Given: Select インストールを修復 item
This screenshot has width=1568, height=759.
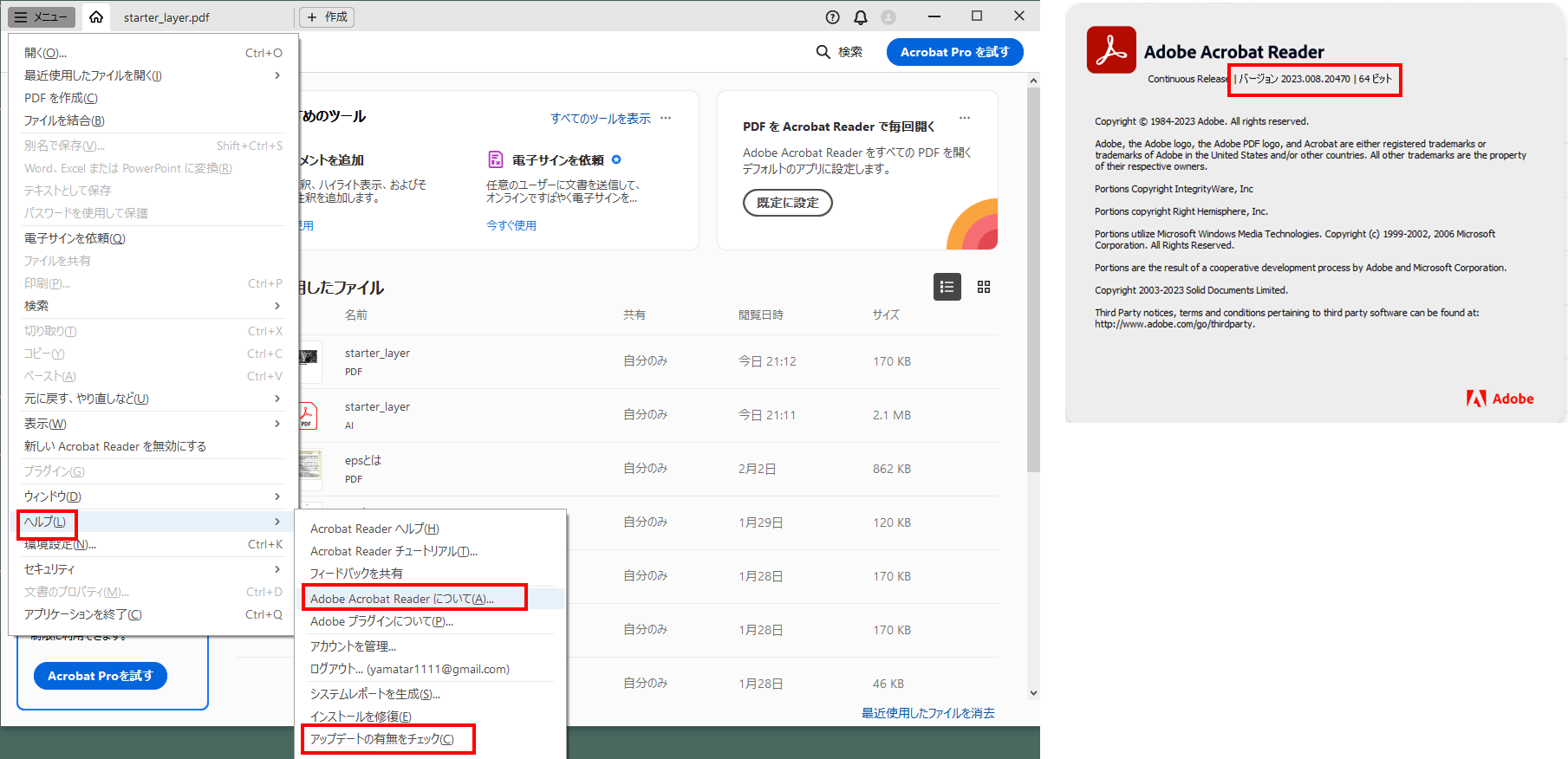Looking at the screenshot, I should [x=431, y=717].
